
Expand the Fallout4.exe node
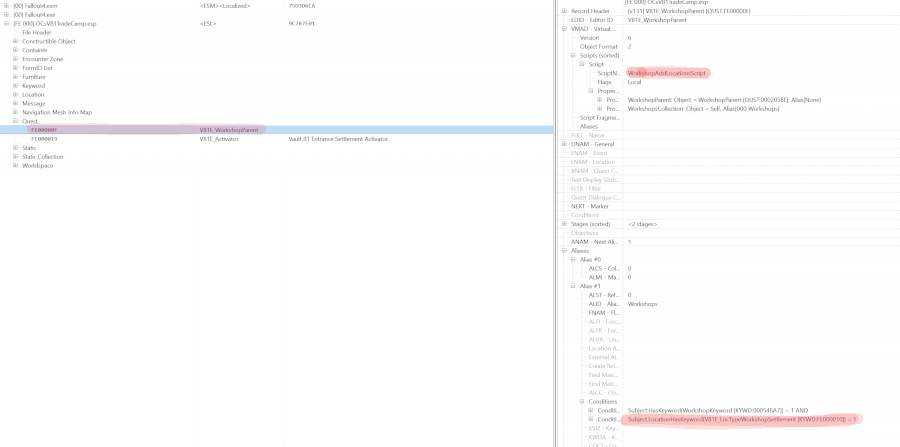pos(7,14)
